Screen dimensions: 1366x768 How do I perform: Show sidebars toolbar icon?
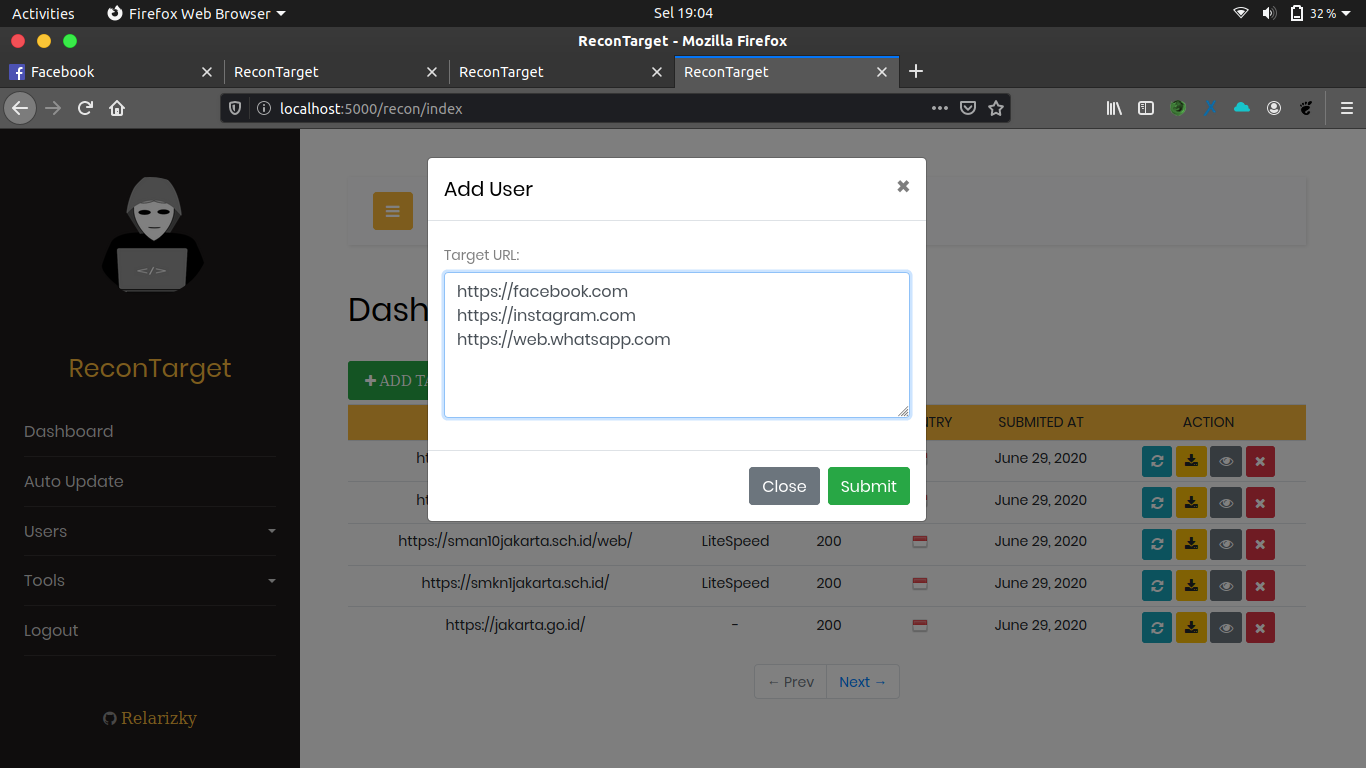click(1146, 108)
